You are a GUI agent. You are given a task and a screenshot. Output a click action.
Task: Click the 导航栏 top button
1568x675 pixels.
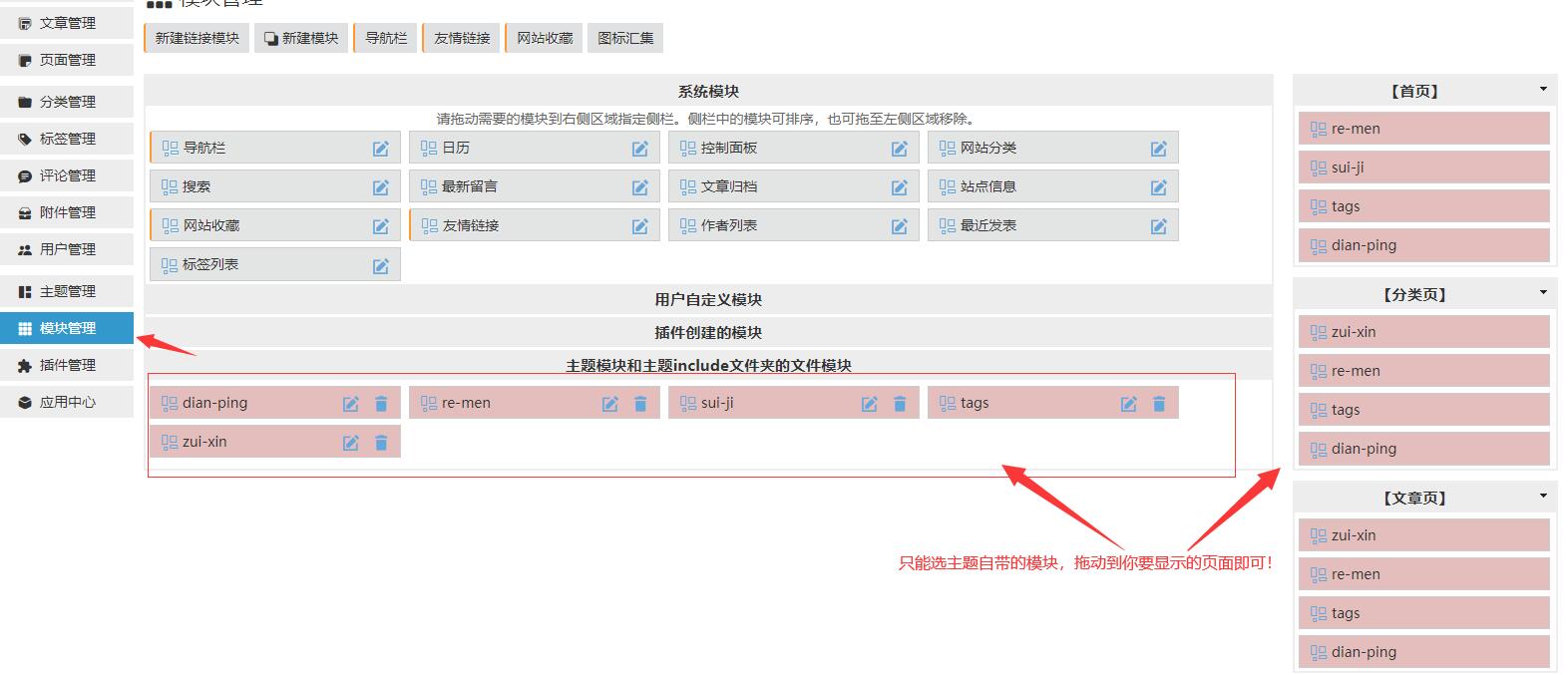point(385,38)
